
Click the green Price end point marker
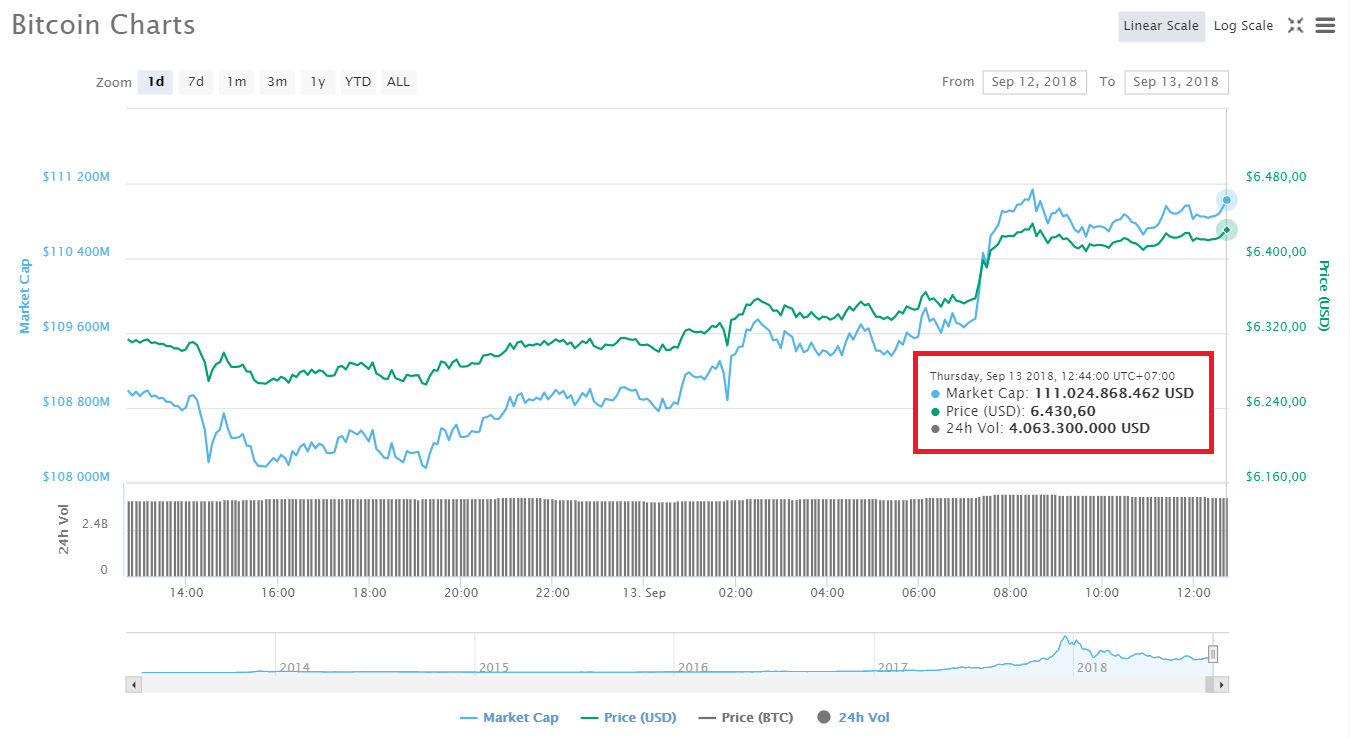pyautogui.click(x=1227, y=230)
